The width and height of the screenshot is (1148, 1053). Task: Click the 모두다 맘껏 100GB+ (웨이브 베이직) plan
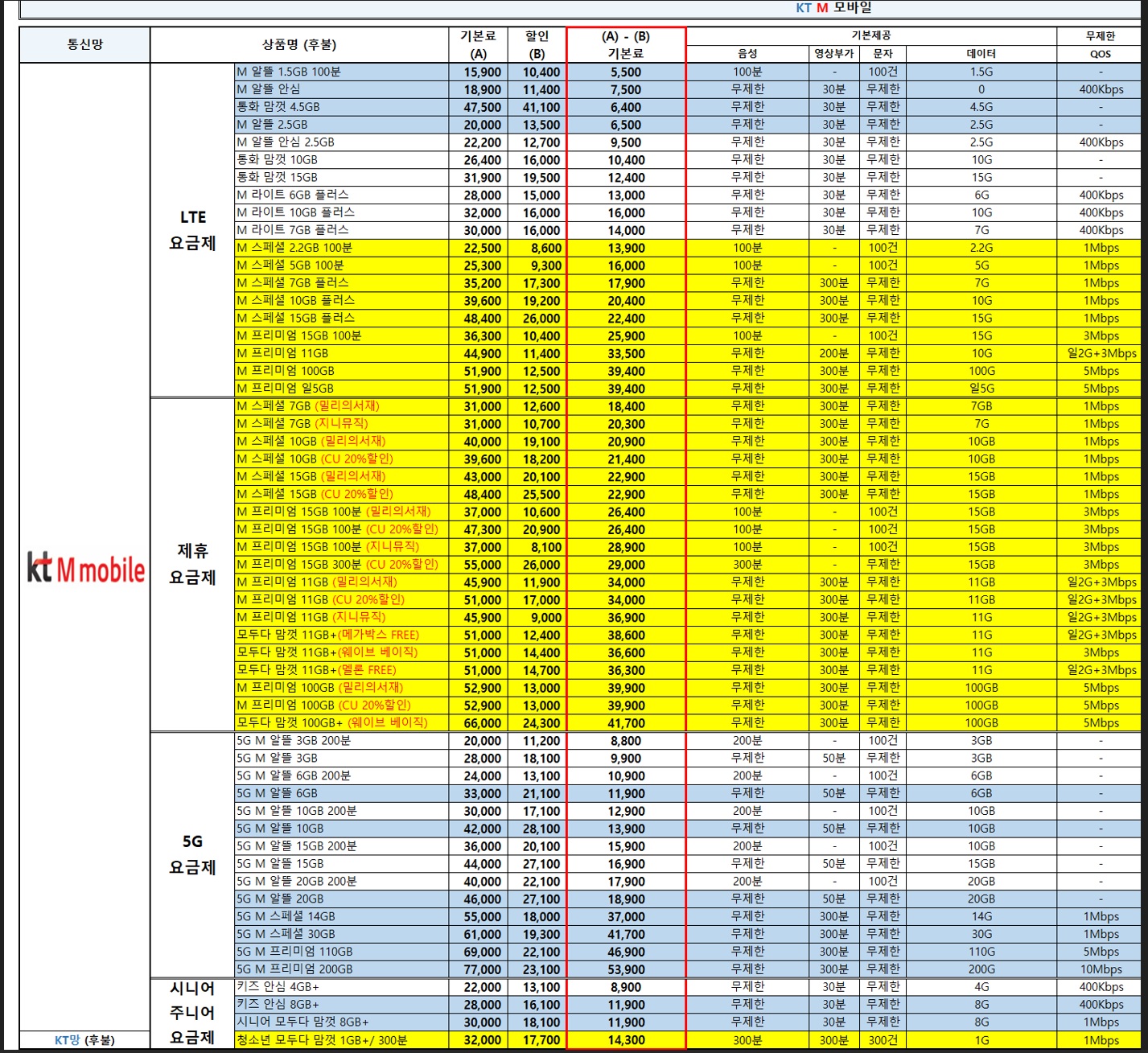[332, 723]
